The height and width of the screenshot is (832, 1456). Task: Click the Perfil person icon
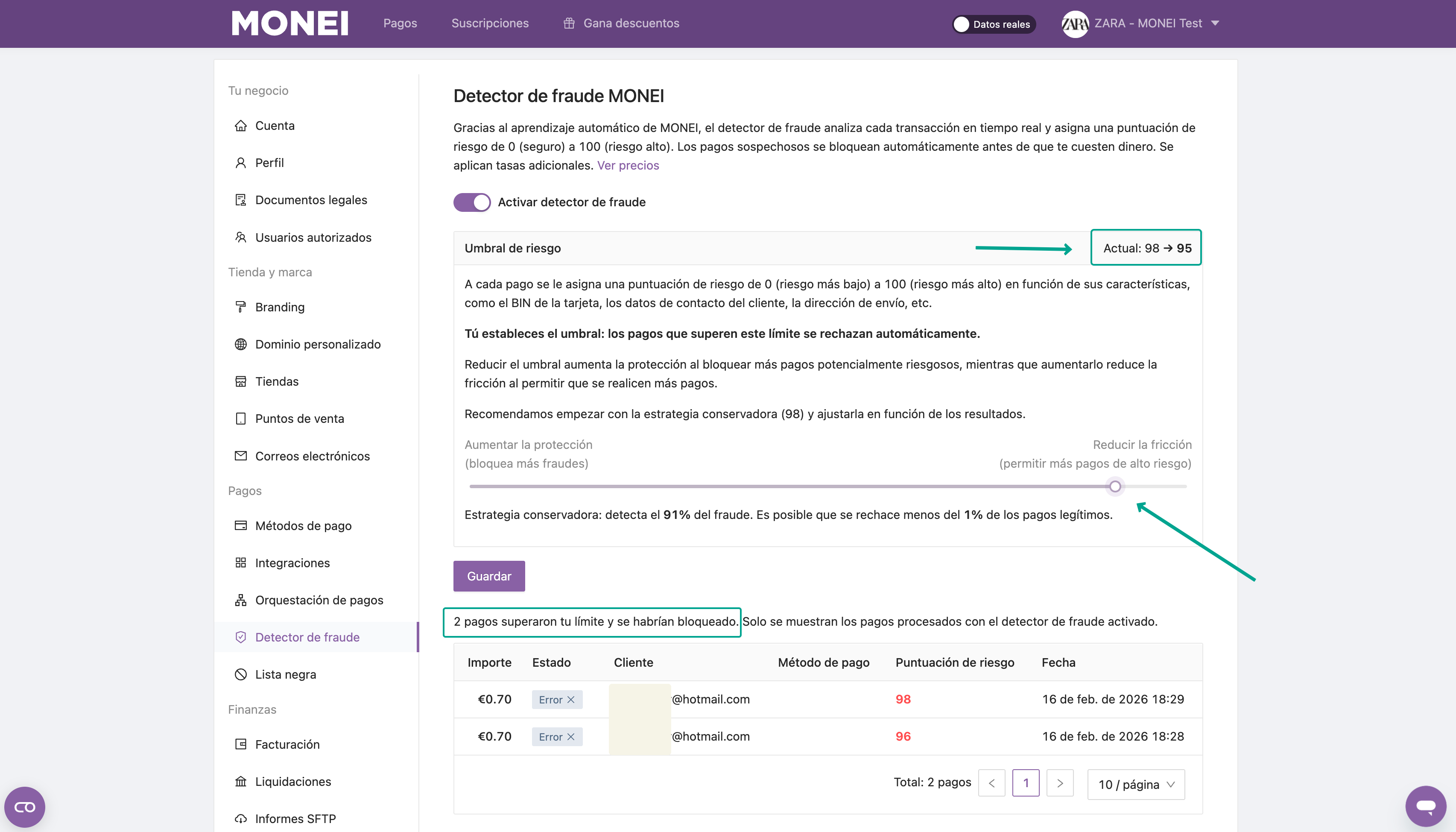pyautogui.click(x=240, y=163)
